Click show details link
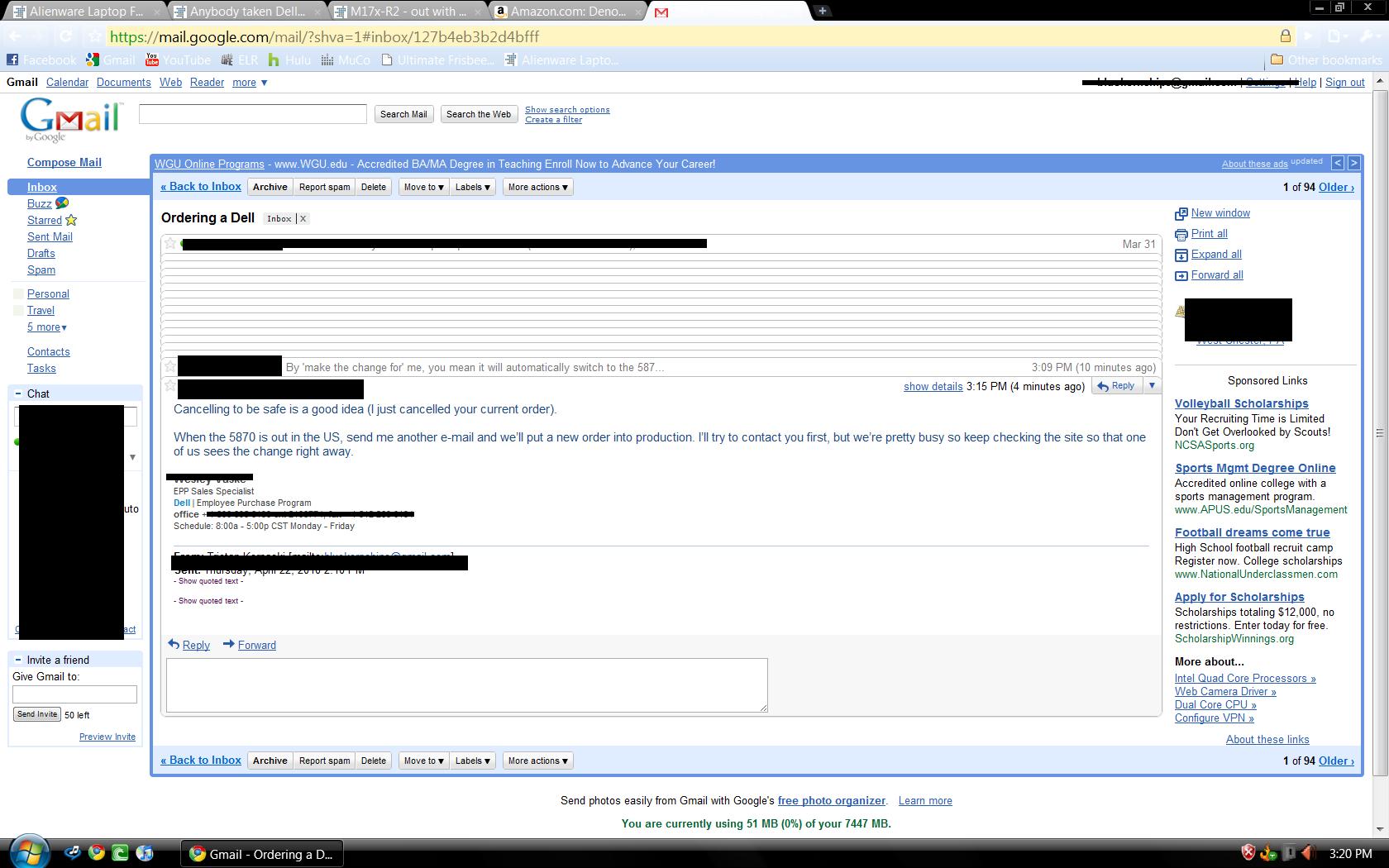The width and height of the screenshot is (1389, 868). (x=933, y=387)
